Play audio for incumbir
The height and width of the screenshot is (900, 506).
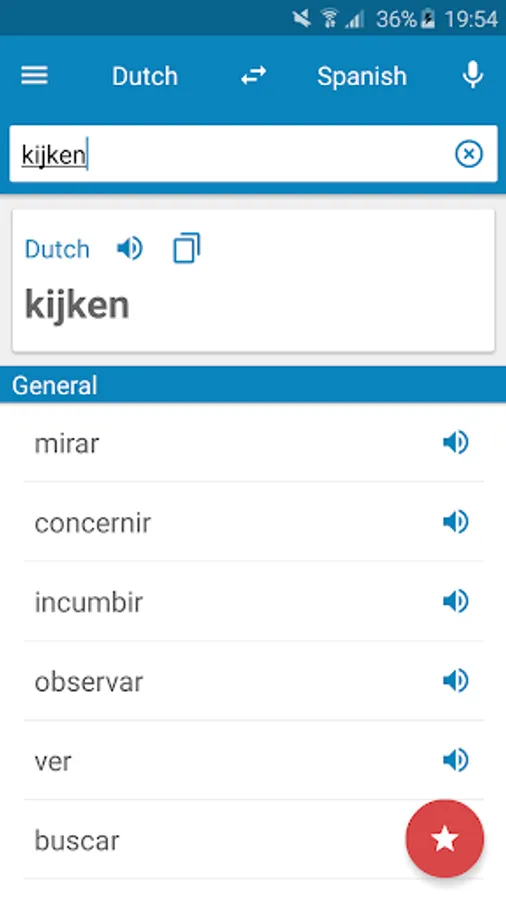(456, 602)
